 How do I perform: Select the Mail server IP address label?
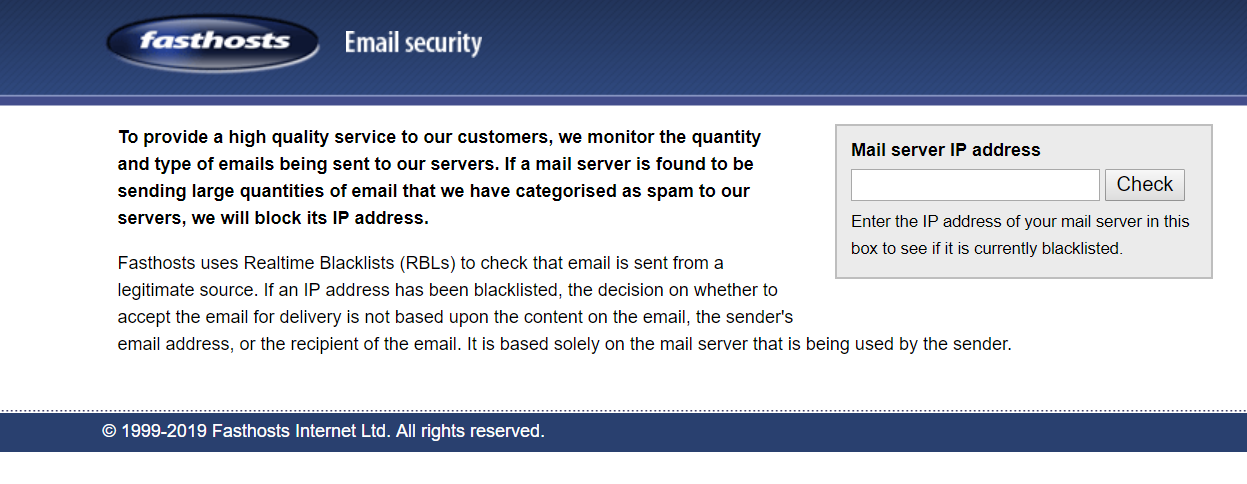point(946,150)
